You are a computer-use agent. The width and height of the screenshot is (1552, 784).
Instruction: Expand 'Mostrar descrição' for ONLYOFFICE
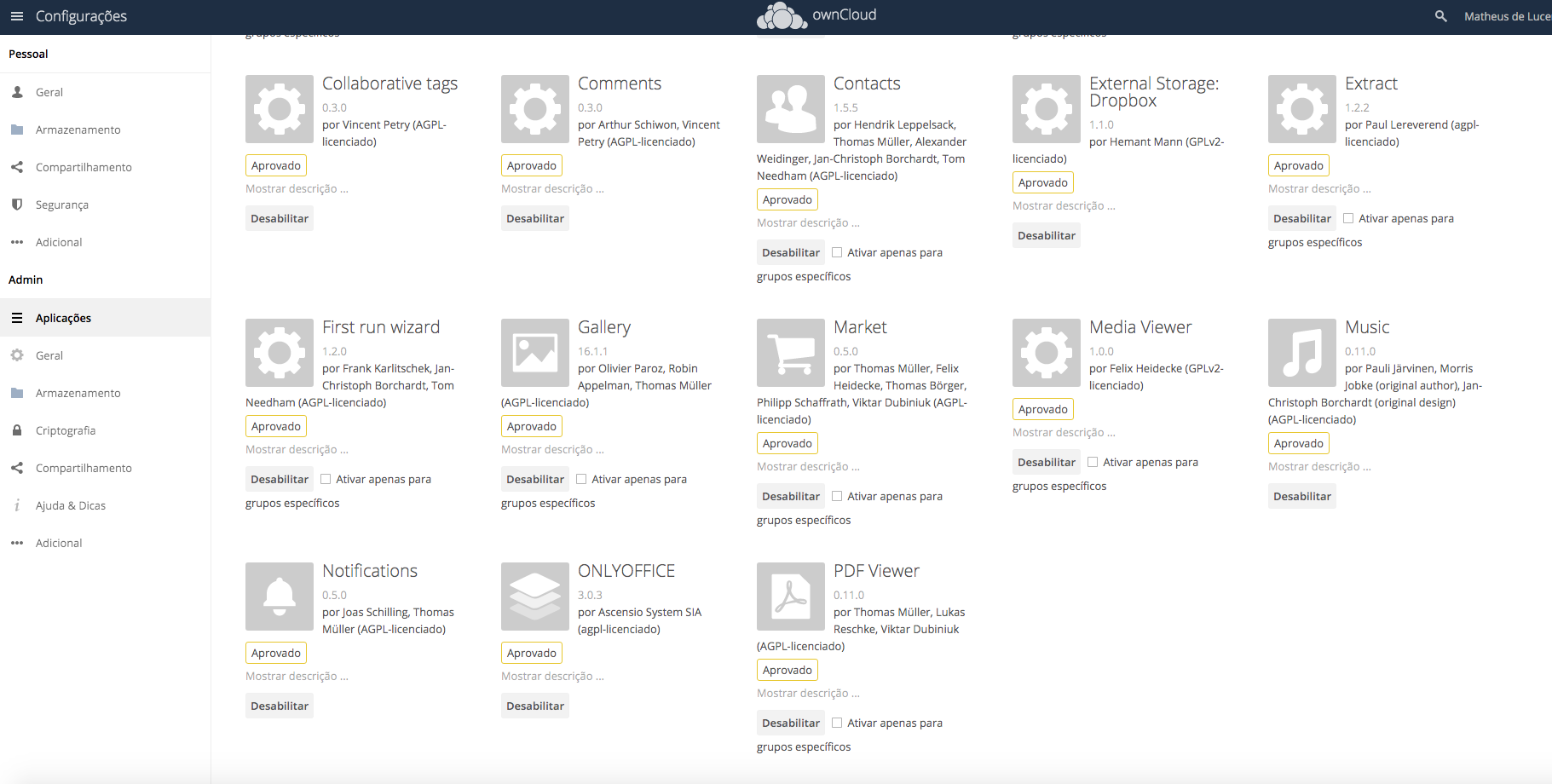tap(552, 676)
